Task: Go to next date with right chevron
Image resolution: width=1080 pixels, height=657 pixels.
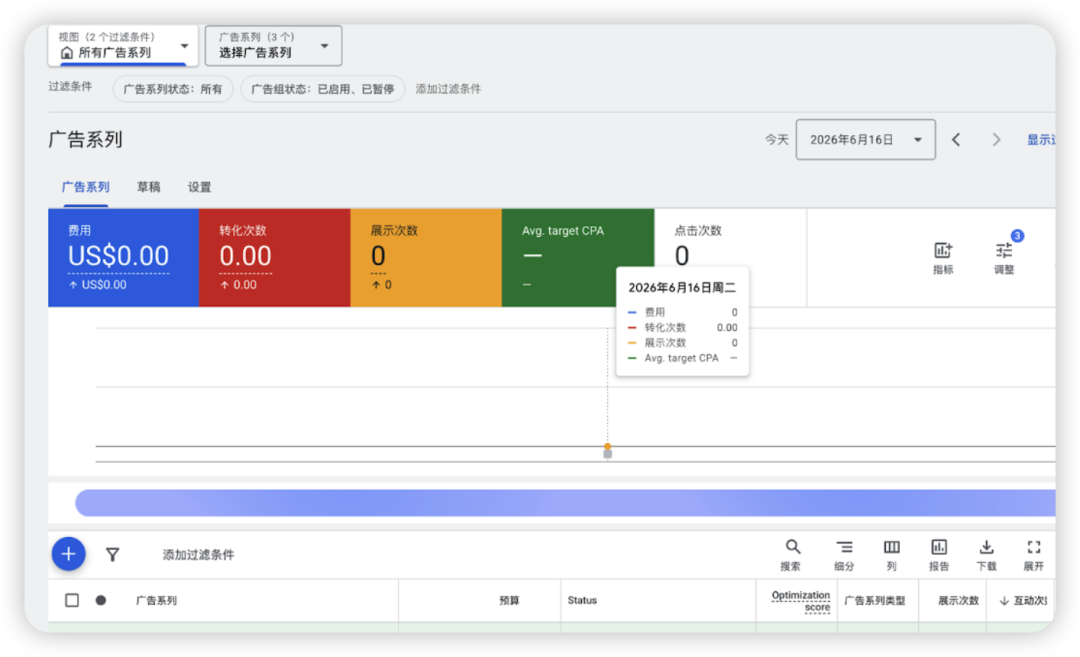Action: 996,140
